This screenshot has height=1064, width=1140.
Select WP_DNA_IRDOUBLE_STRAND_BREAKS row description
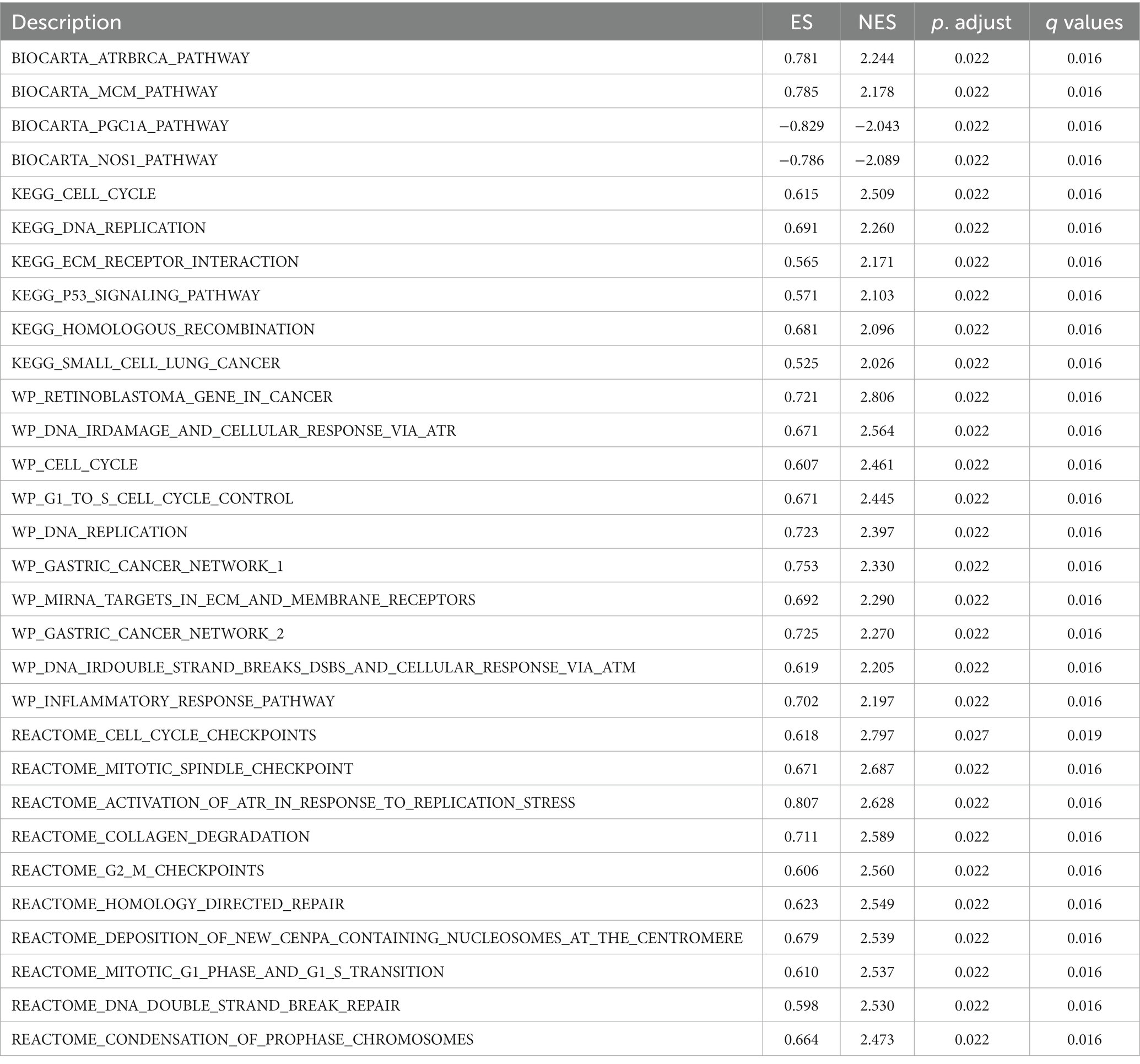point(323,668)
